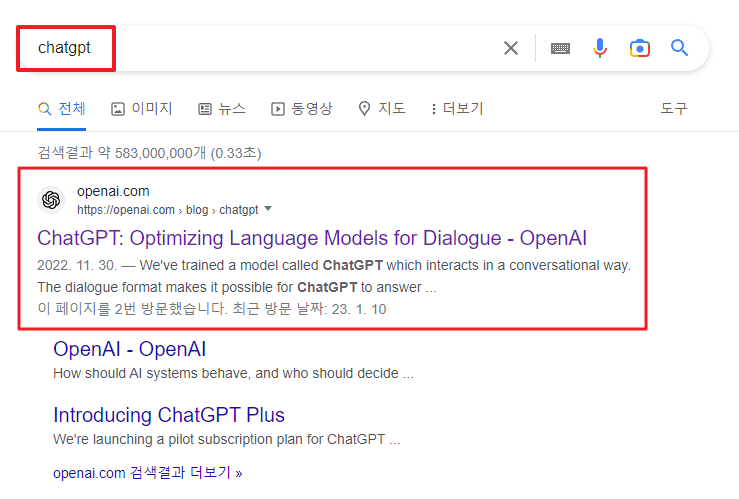Open the on-screen keyboard input tool

tap(560, 48)
